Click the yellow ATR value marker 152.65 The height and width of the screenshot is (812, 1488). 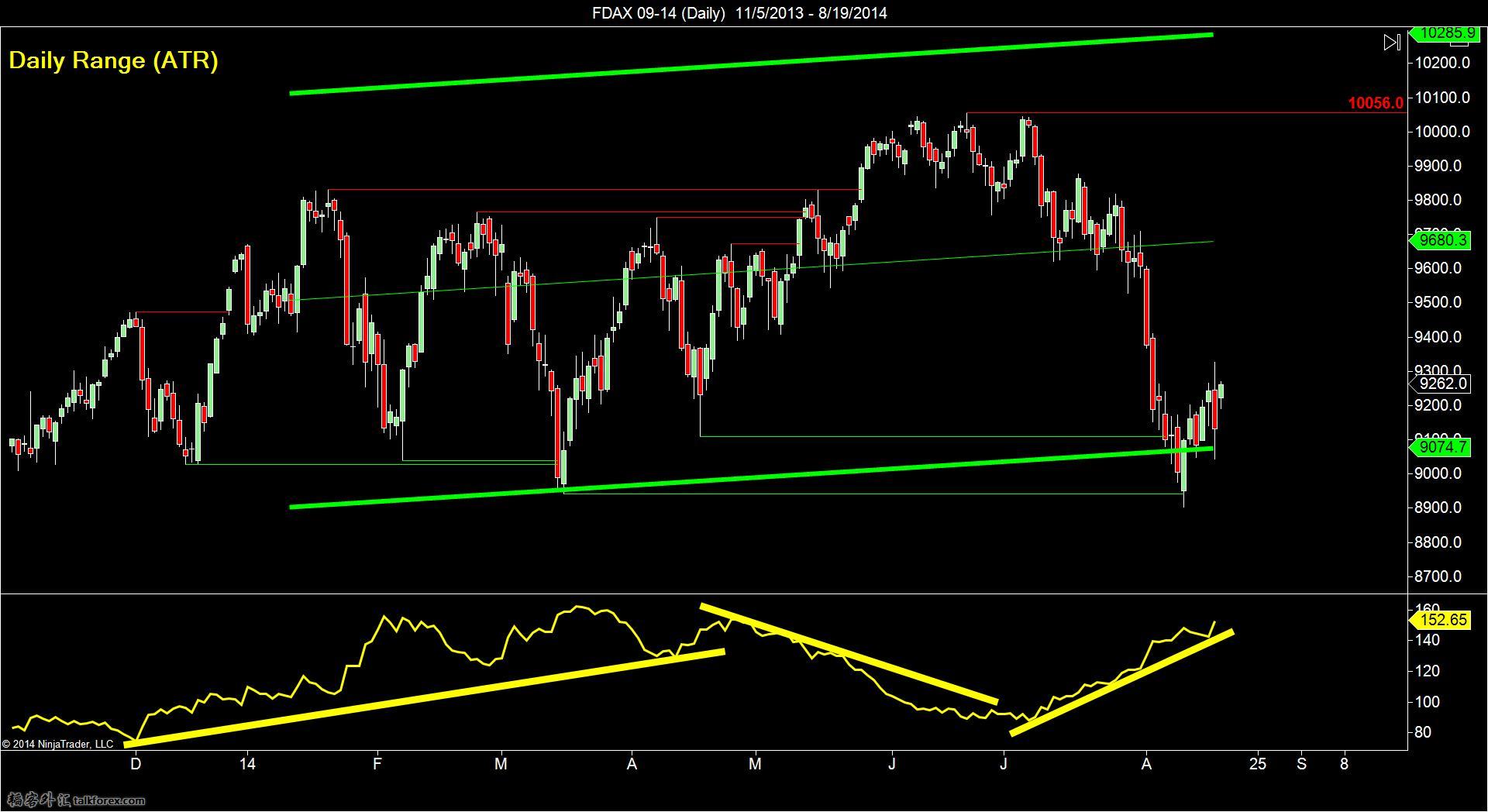pyautogui.click(x=1440, y=619)
